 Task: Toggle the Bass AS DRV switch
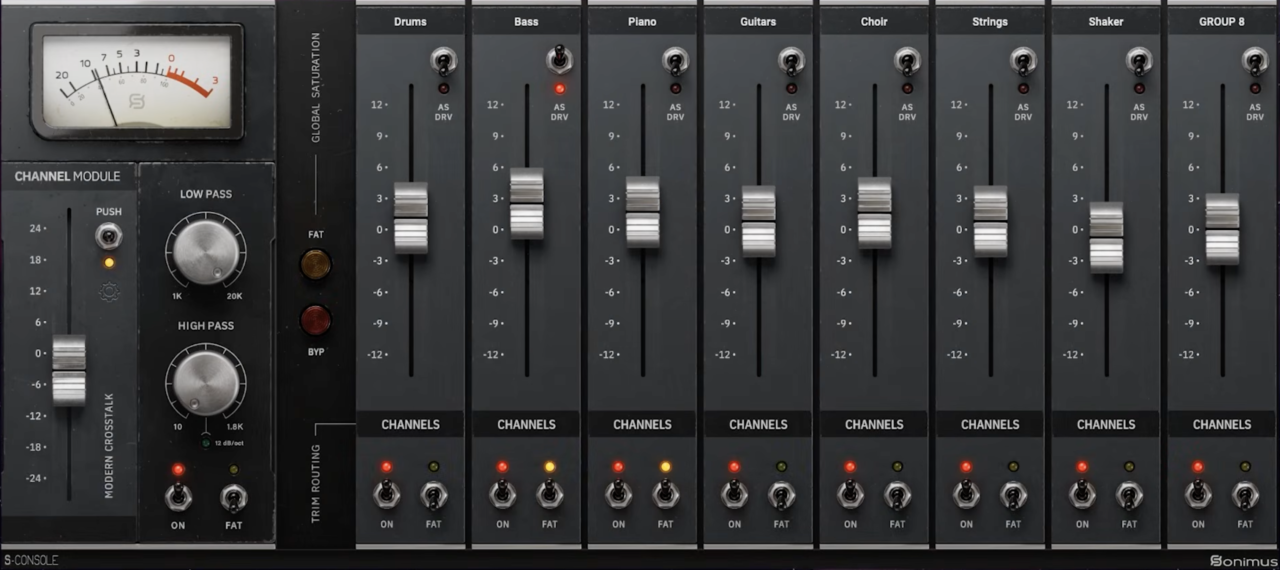click(x=559, y=59)
